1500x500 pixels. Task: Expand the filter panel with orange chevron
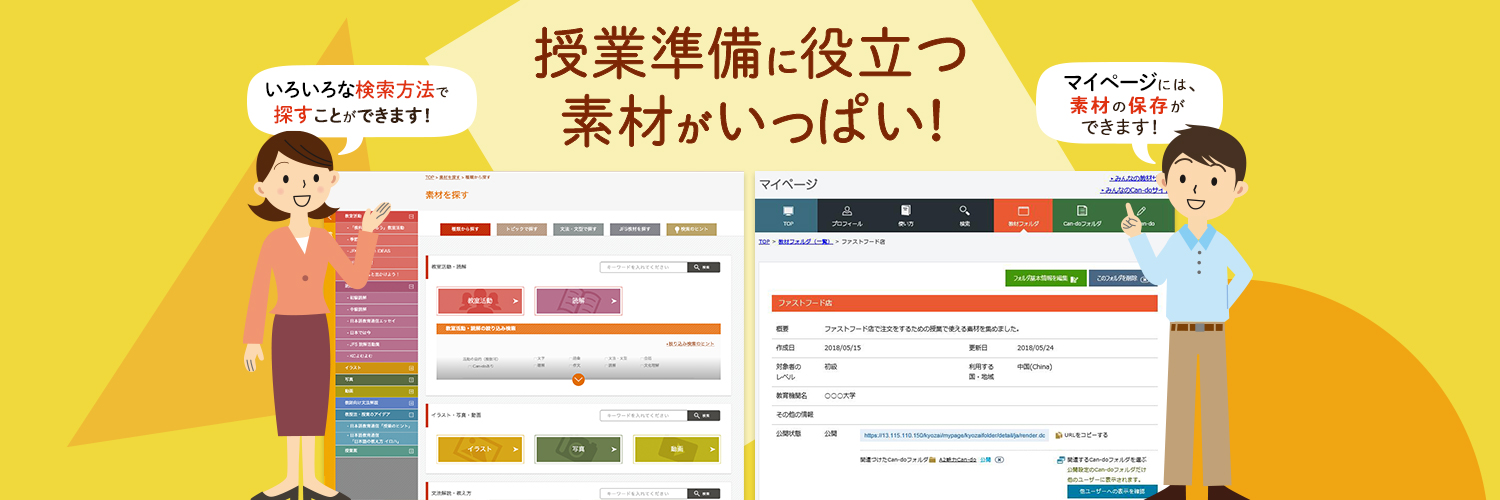[578, 379]
